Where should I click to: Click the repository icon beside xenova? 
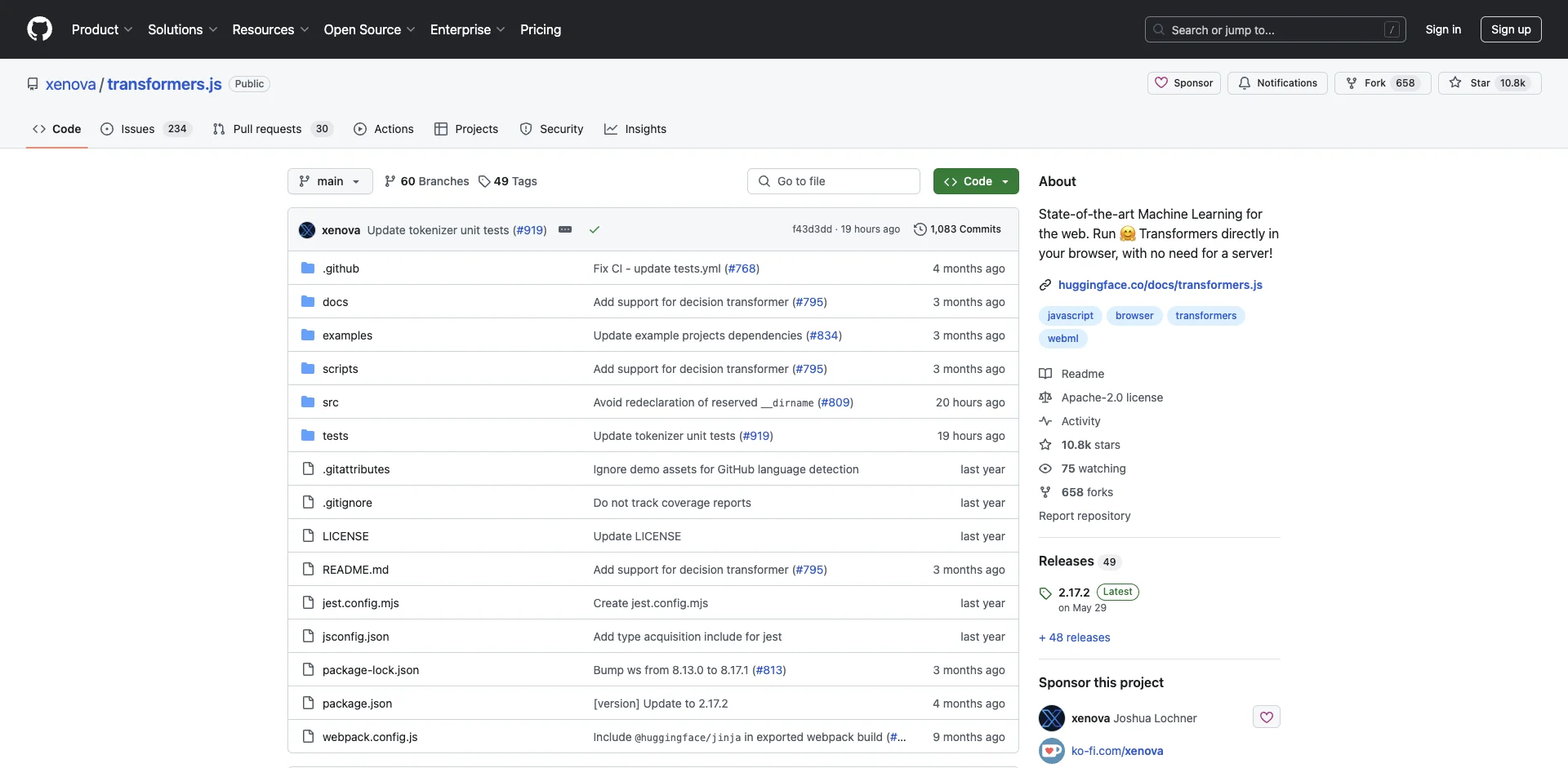click(33, 84)
